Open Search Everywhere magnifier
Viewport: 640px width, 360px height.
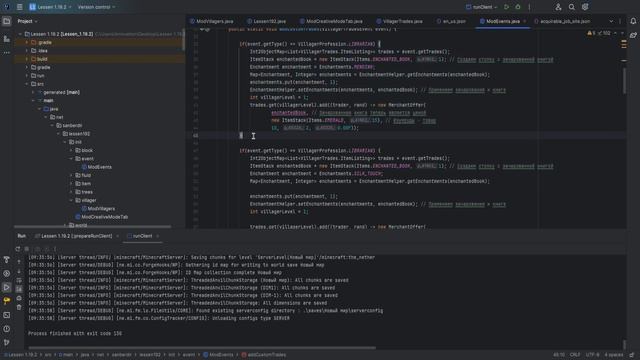(x=571, y=7)
